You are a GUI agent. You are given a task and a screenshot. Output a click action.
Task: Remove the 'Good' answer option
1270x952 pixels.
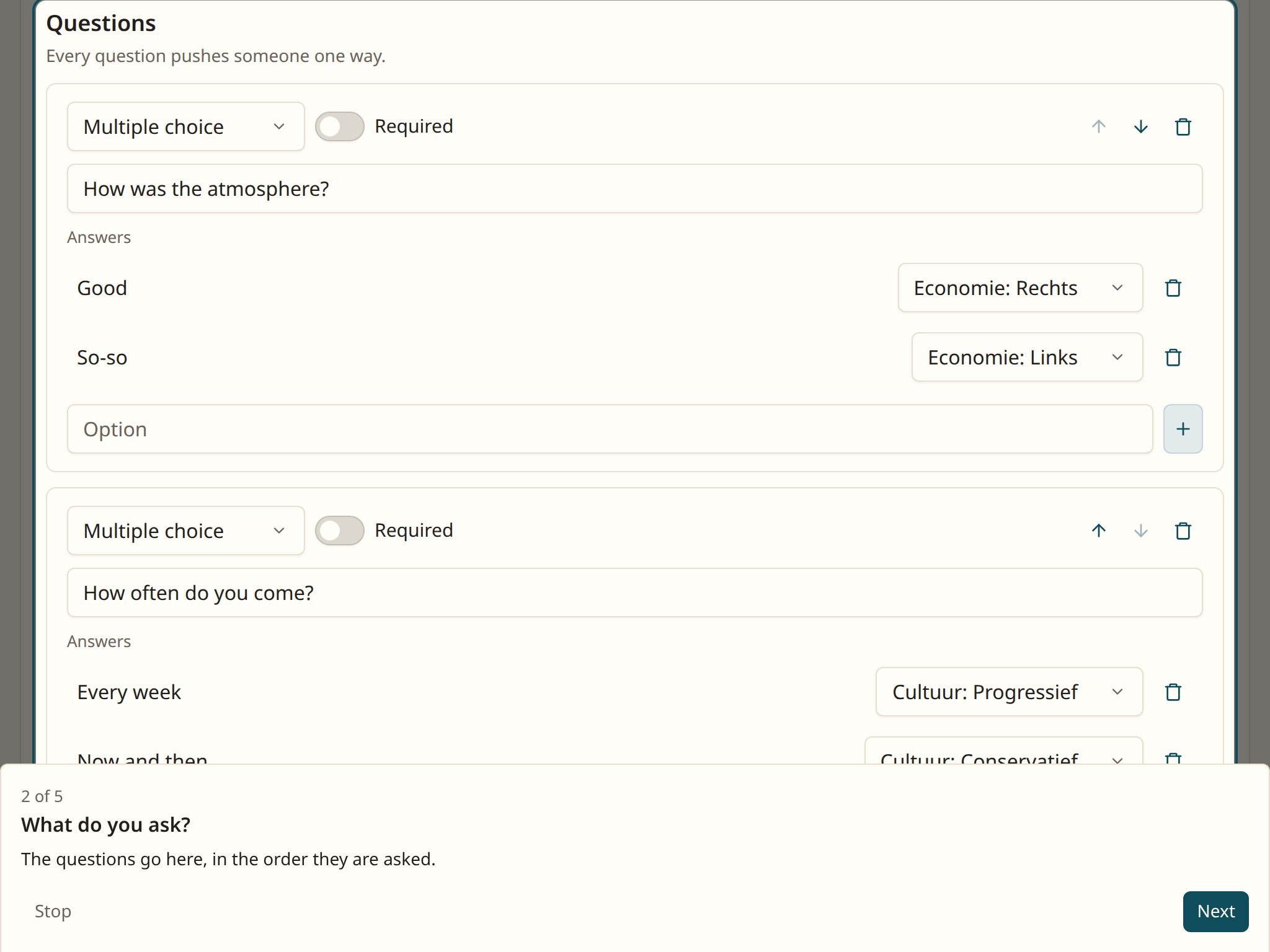pyautogui.click(x=1173, y=288)
